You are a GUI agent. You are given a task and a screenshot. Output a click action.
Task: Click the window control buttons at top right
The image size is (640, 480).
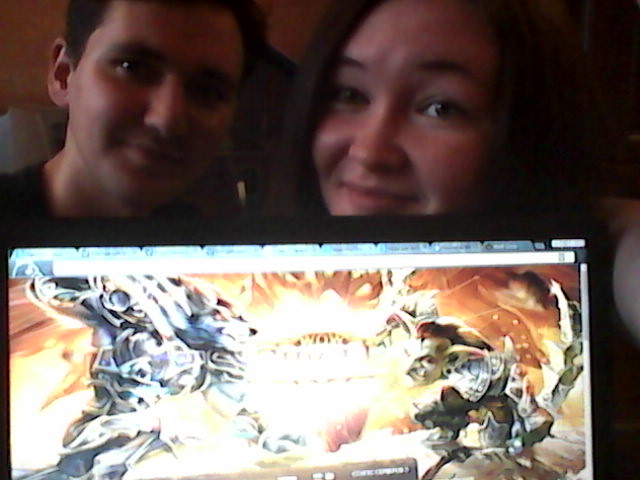(x=566, y=243)
